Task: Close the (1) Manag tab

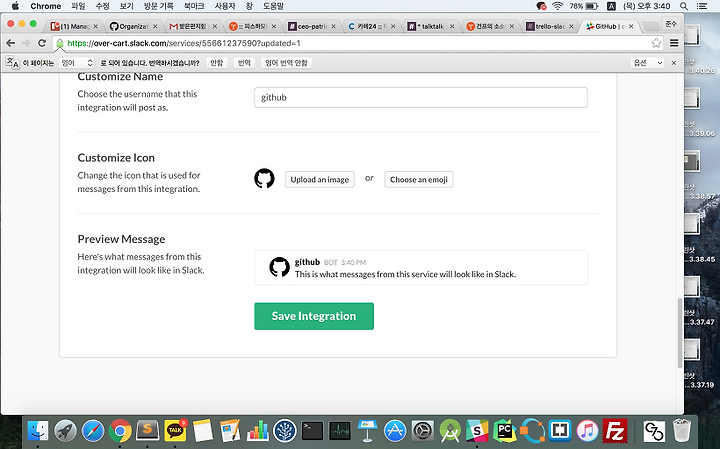Action: [96, 27]
